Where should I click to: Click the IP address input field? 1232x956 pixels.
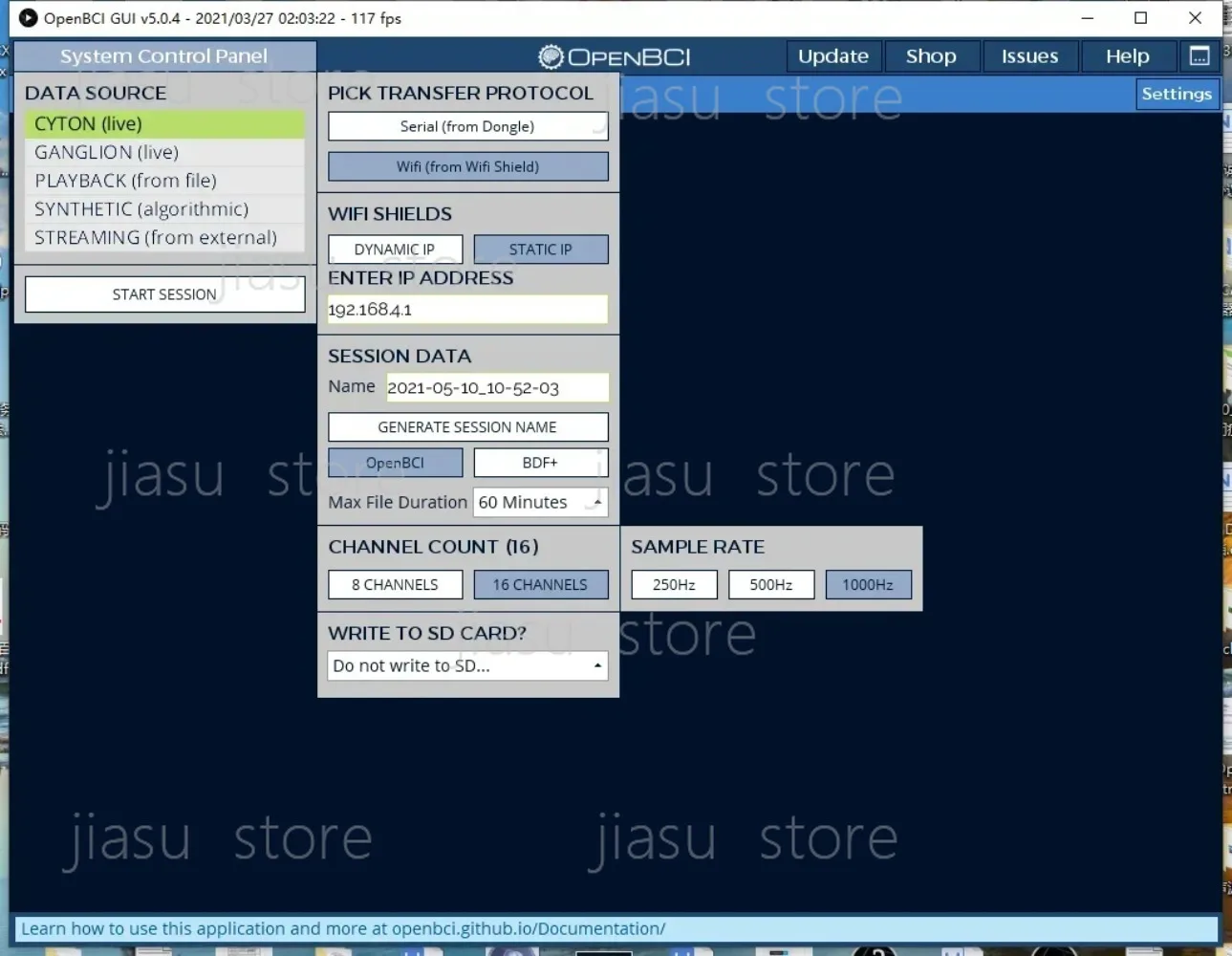tap(468, 309)
